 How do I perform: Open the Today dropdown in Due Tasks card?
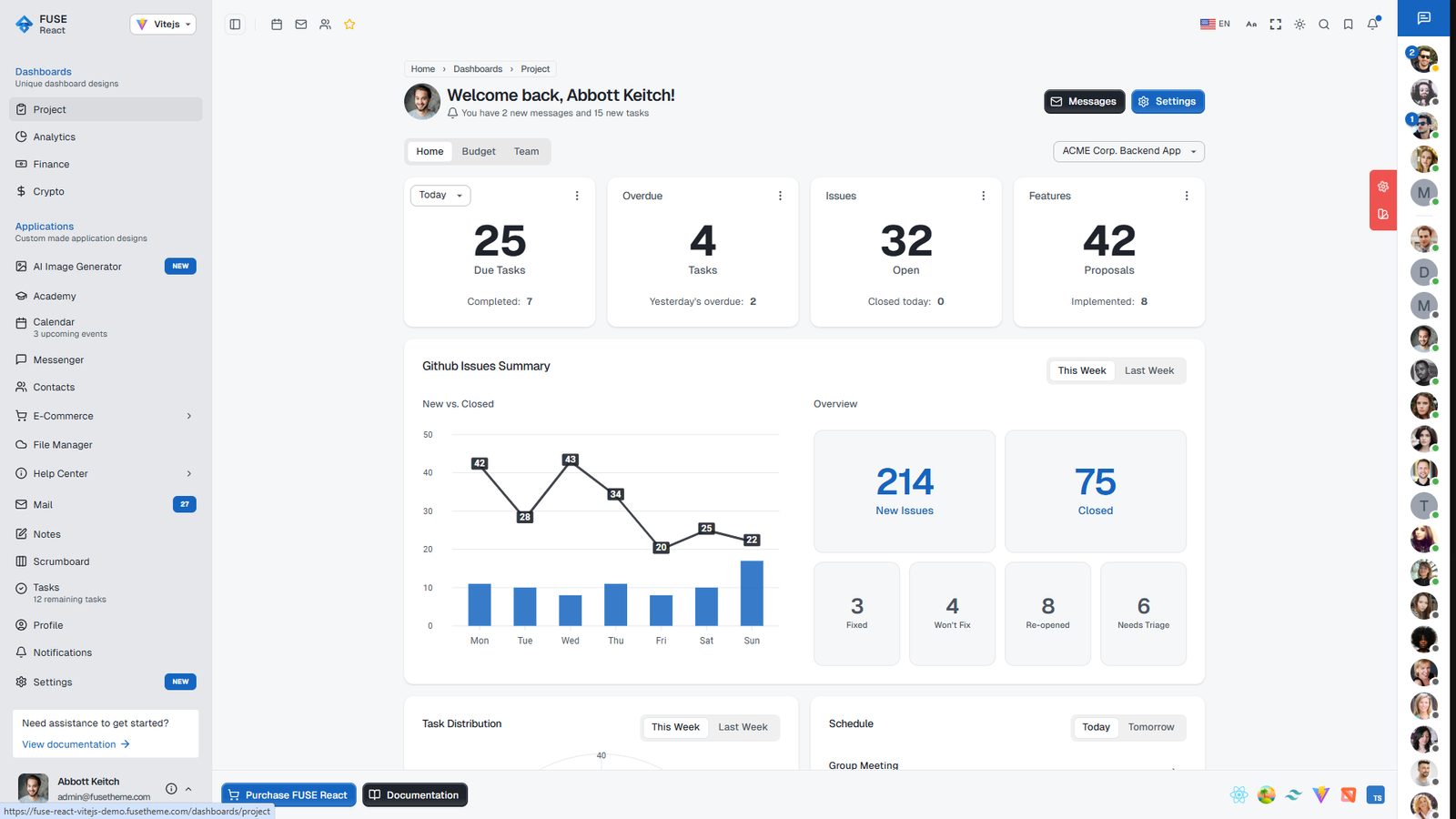[440, 196]
